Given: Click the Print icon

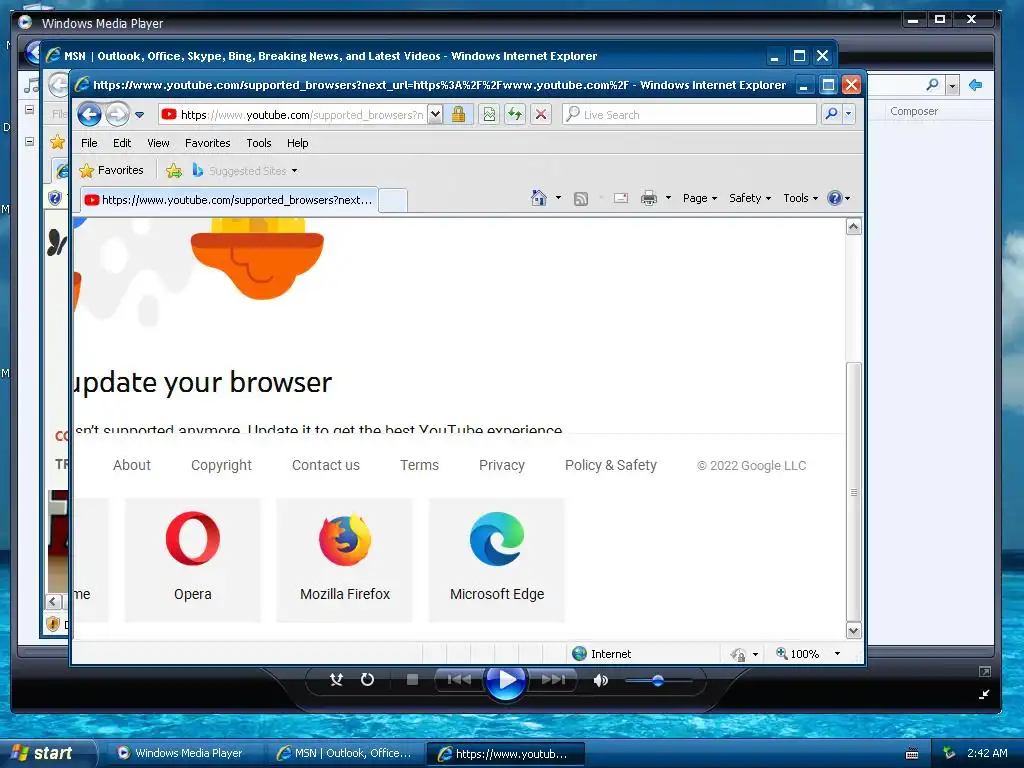Looking at the screenshot, I should [648, 198].
